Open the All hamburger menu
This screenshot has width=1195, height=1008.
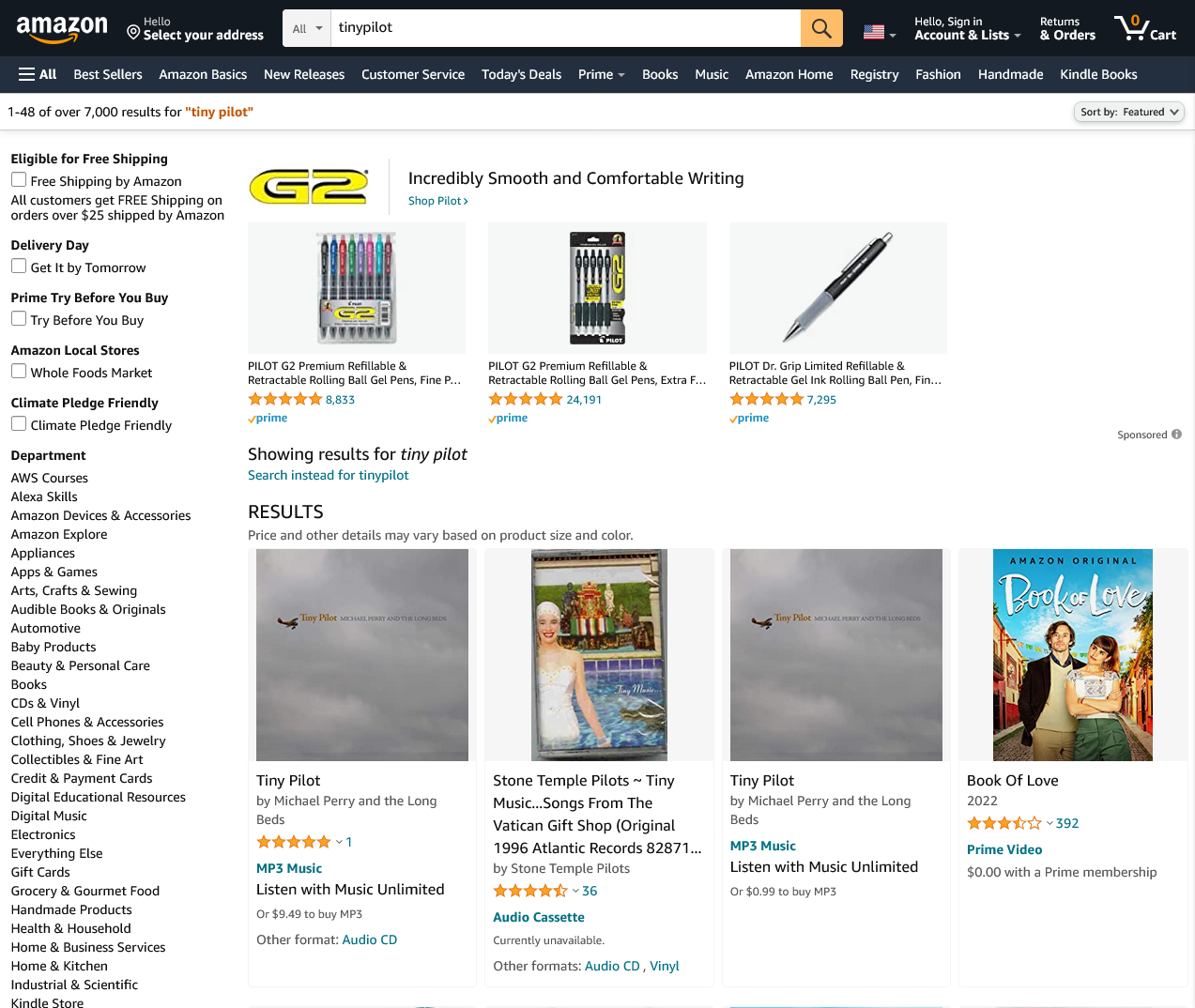click(38, 74)
